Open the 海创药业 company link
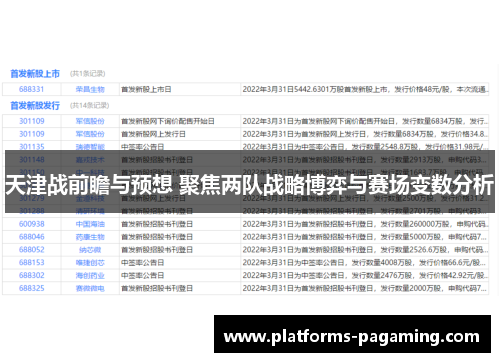 pyautogui.click(x=90, y=275)
